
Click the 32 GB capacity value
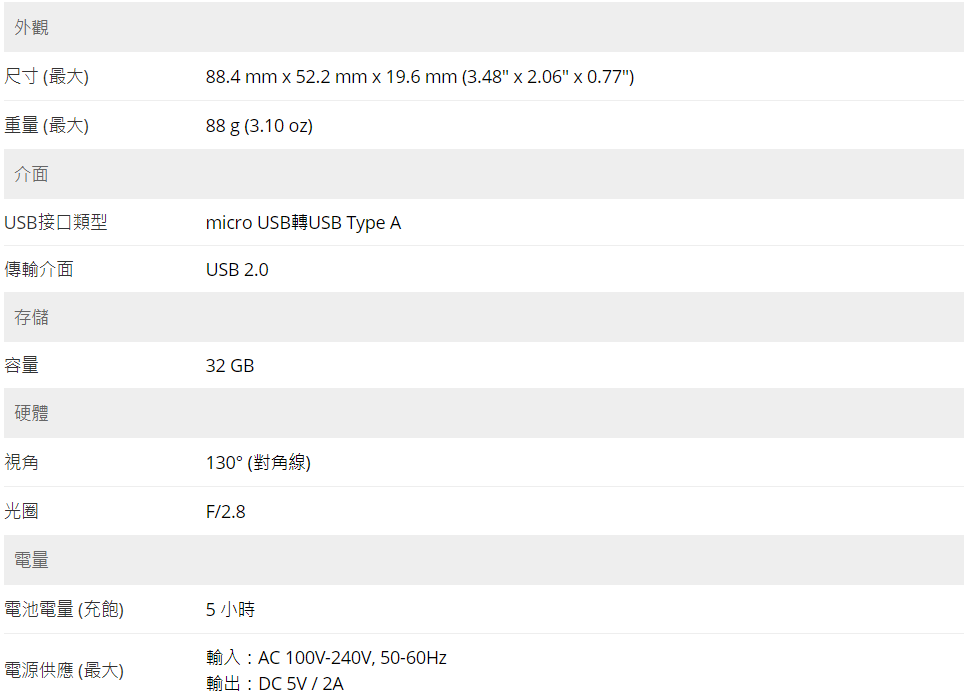point(230,365)
